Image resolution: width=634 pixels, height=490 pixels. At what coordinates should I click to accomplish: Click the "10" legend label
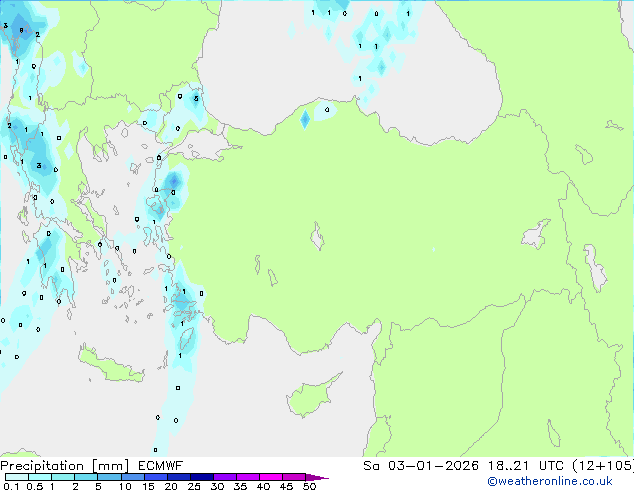[125, 486]
